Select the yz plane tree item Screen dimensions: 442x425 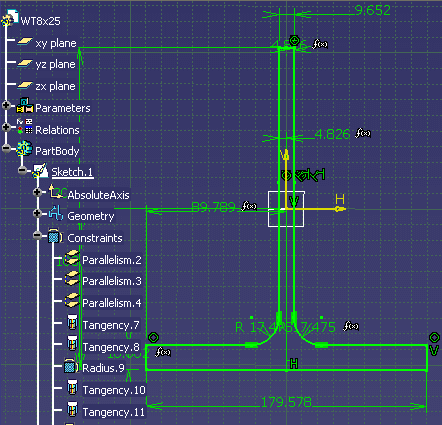click(55, 64)
